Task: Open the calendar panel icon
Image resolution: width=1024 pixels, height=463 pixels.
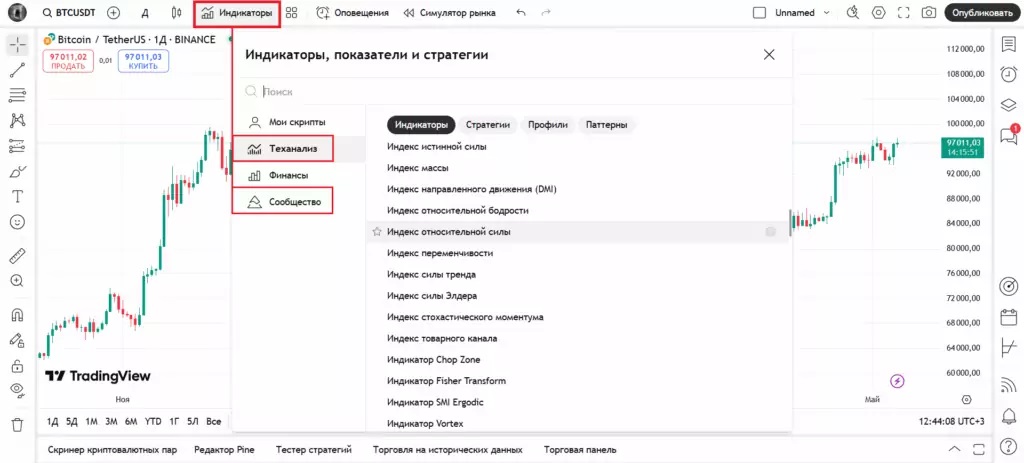Action: (1009, 318)
